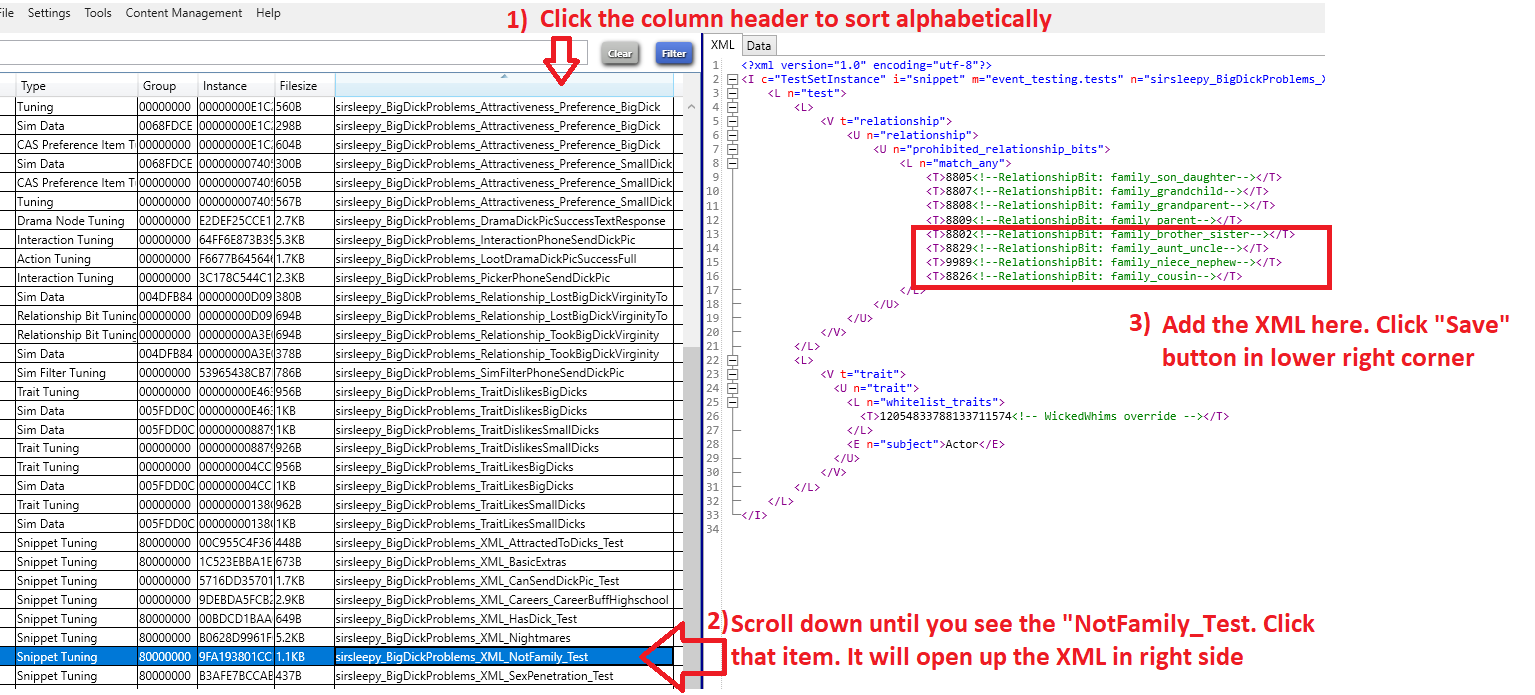
Task: Click the Clear button
Action: click(620, 54)
